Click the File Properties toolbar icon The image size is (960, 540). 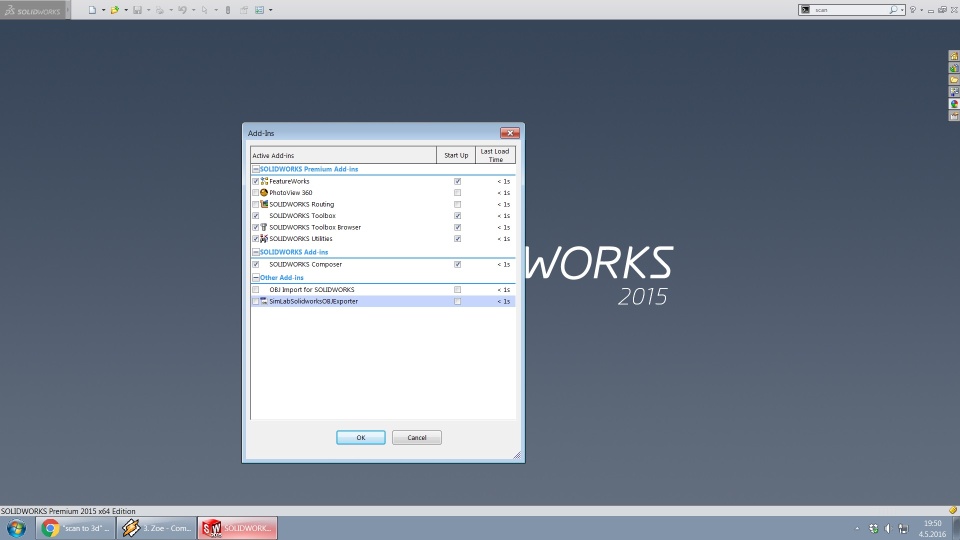244,10
